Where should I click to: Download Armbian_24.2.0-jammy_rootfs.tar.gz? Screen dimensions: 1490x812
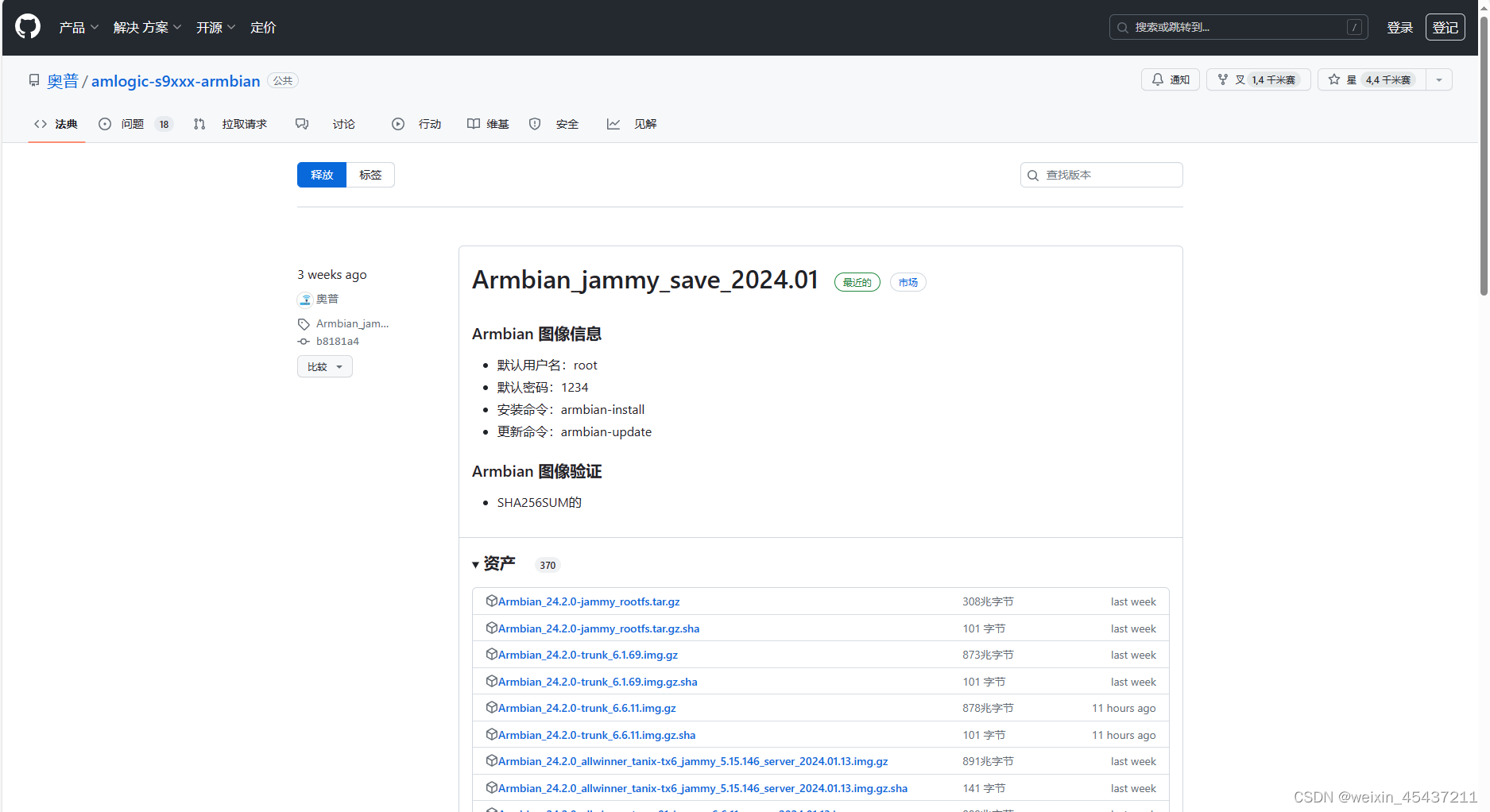[589, 601]
